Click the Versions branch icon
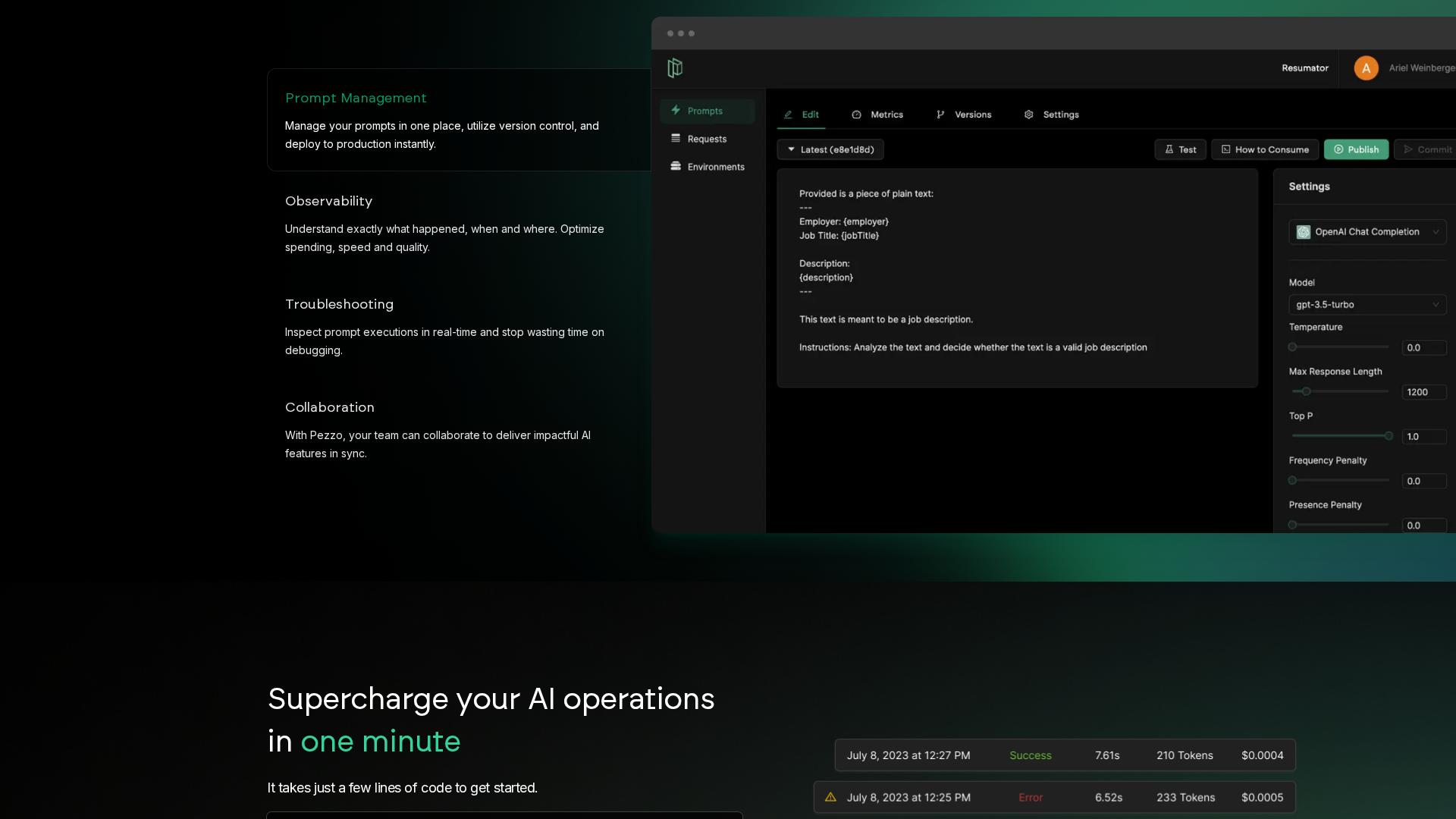 (940, 115)
